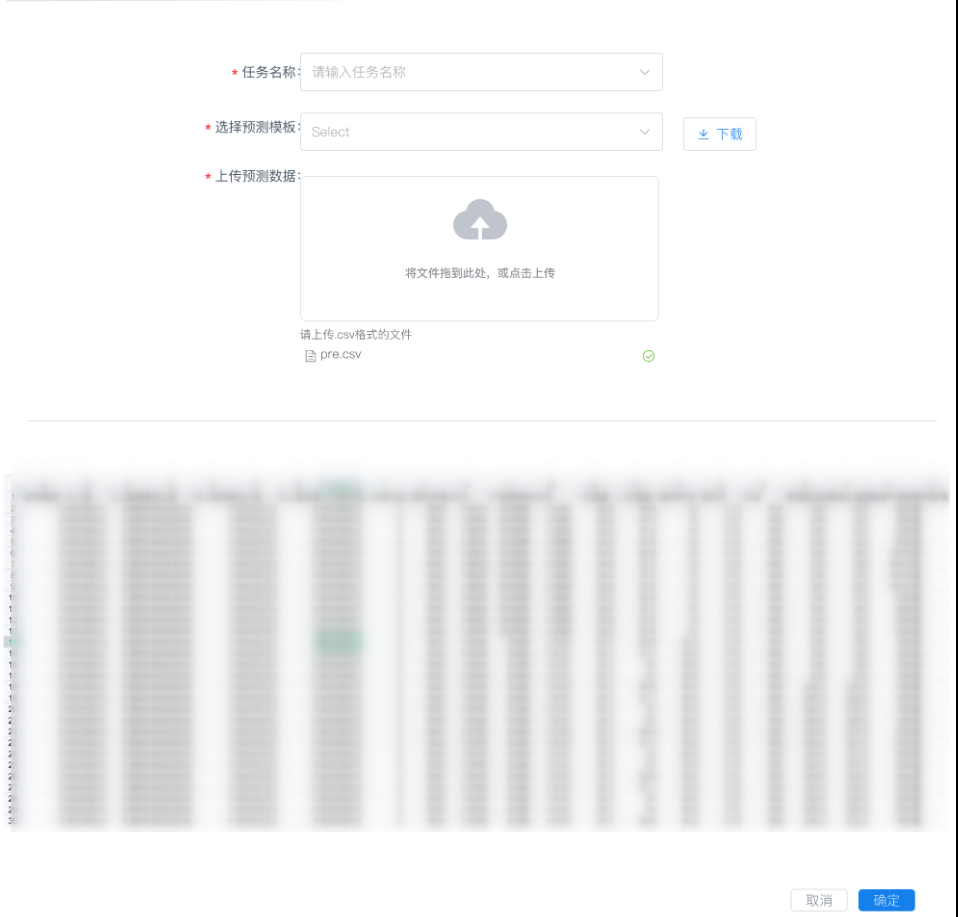Click the blurred spreadsheet preview image
This screenshot has height=917, width=958.
[478, 650]
